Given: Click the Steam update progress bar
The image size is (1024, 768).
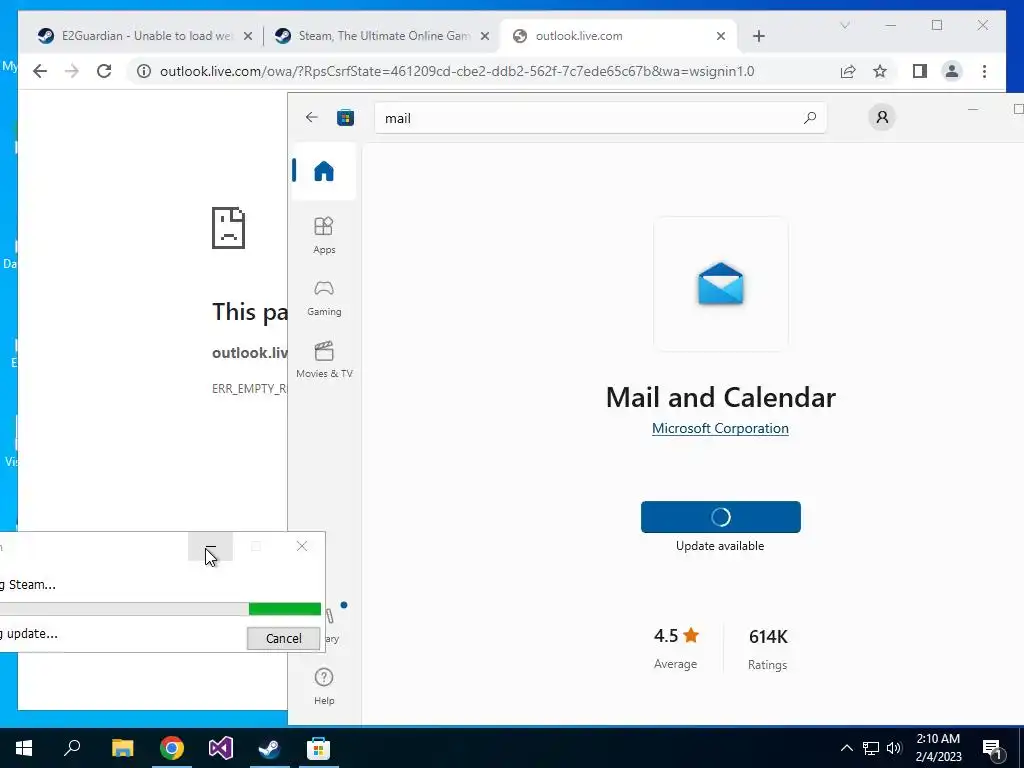Looking at the screenshot, I should coord(160,609).
